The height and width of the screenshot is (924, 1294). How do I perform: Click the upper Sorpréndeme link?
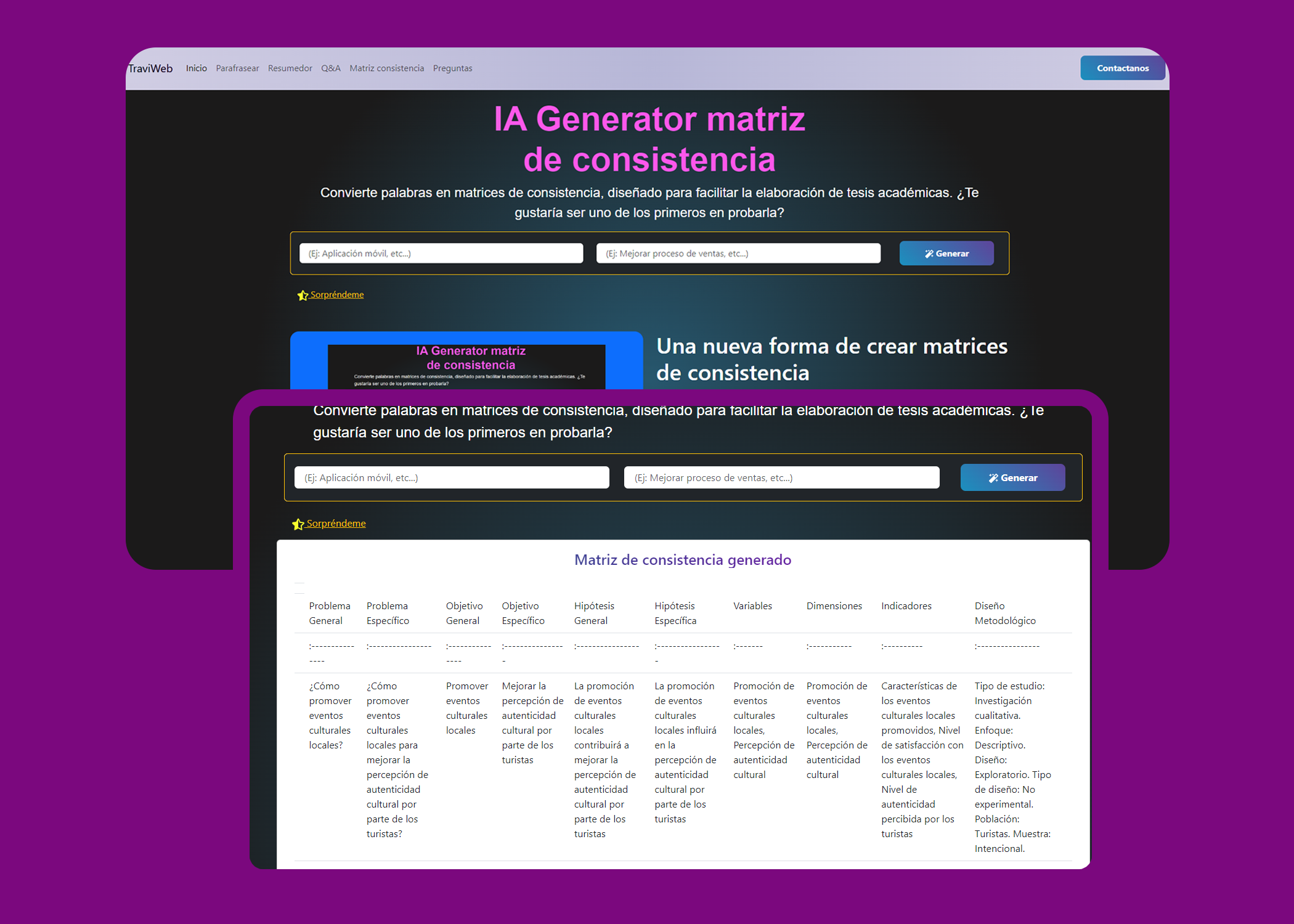click(336, 294)
